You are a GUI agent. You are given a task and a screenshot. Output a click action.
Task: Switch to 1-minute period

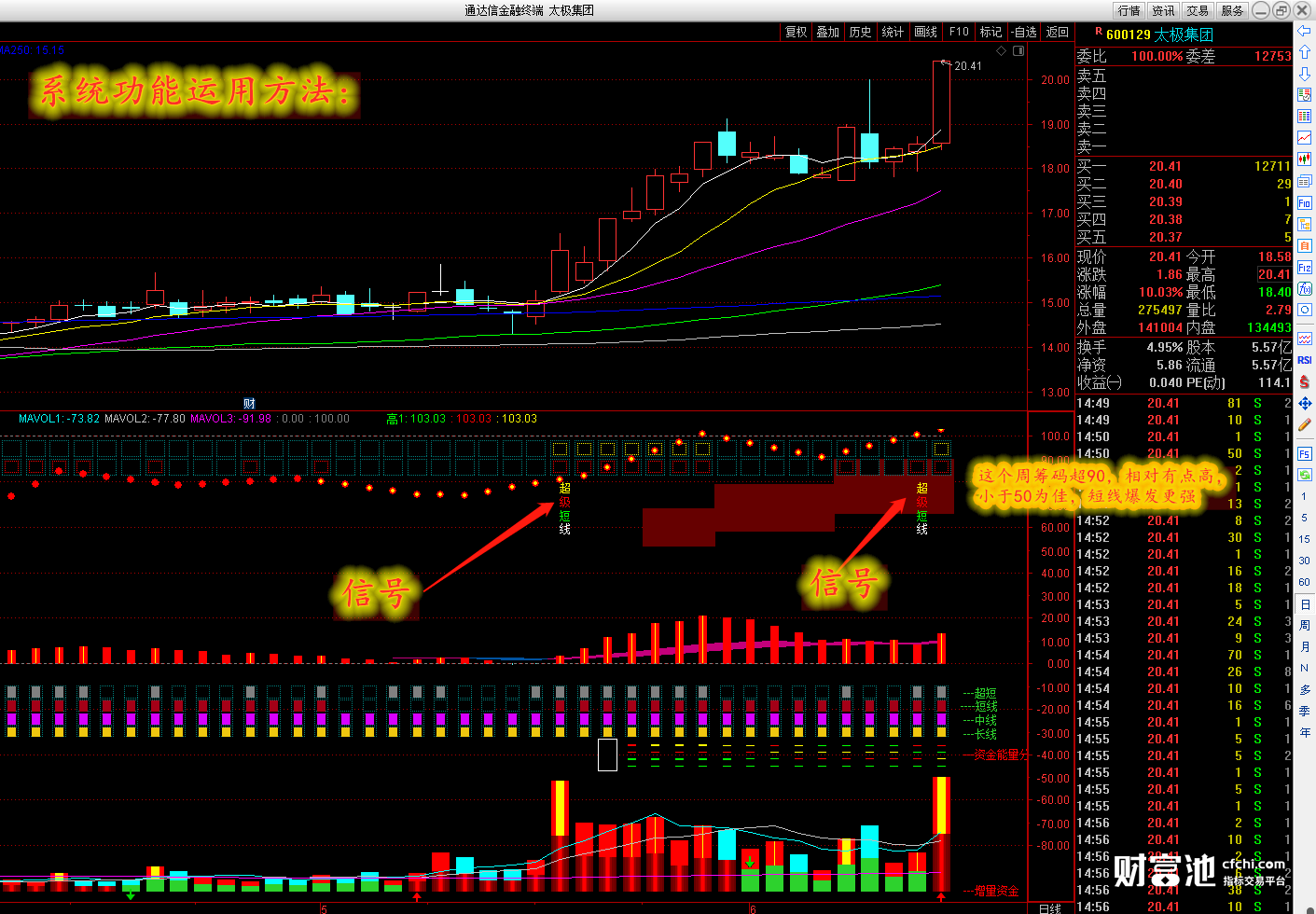pos(1304,496)
